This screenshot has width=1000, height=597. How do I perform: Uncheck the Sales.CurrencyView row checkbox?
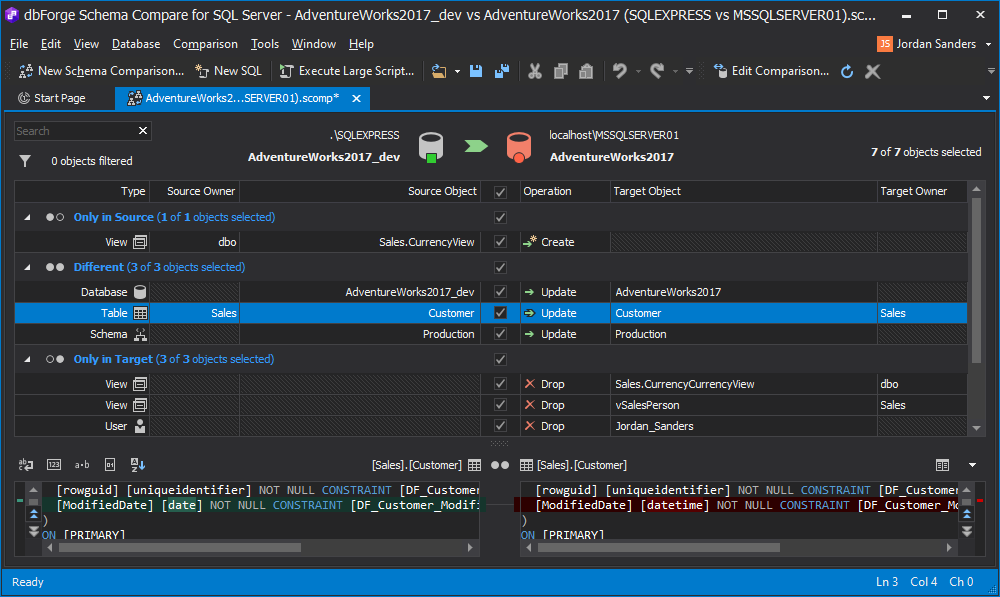[500, 242]
